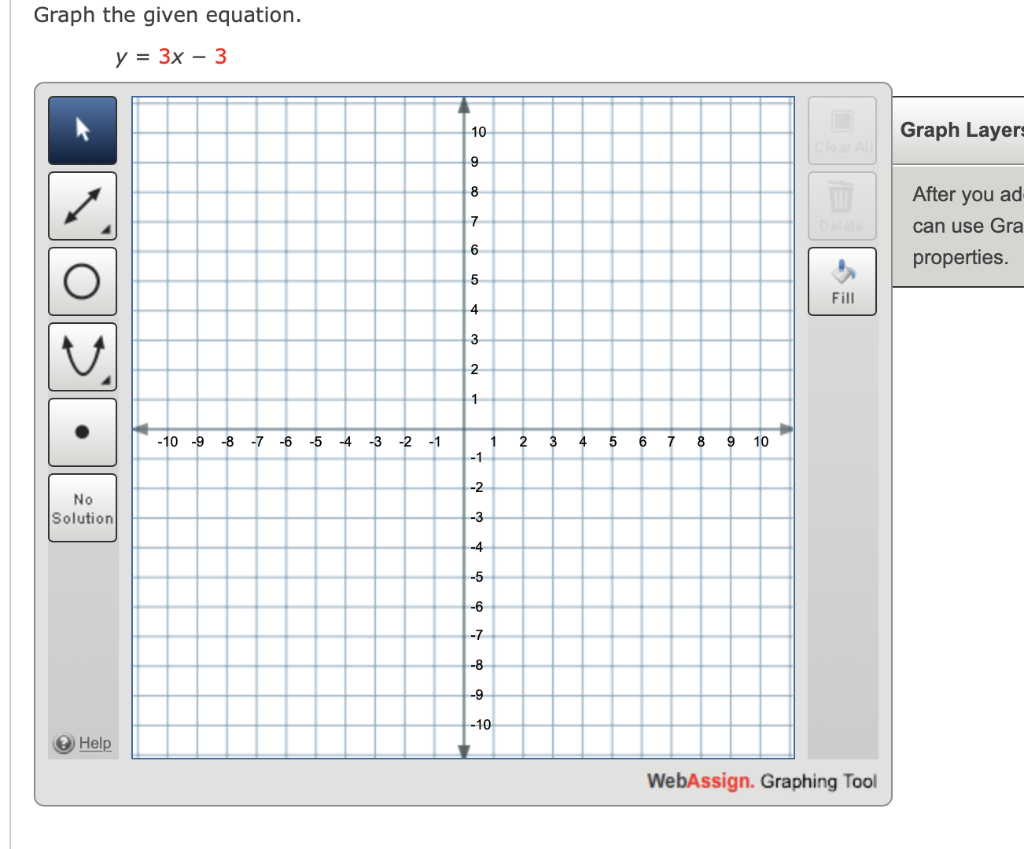Click the center of the coordinate grid
Viewport: 1024px width, 849px height.
click(463, 428)
